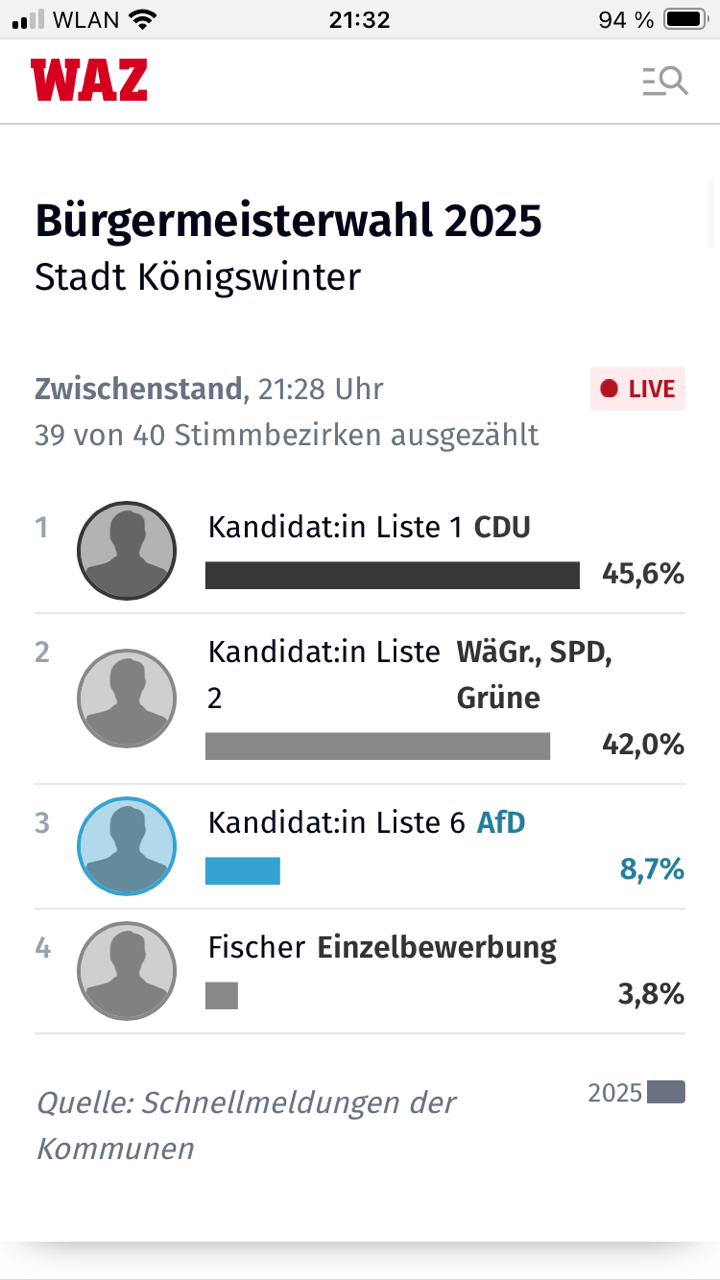The height and width of the screenshot is (1280, 720).
Task: Tap the 2025 legend color swatch
Action: [x=666, y=1092]
